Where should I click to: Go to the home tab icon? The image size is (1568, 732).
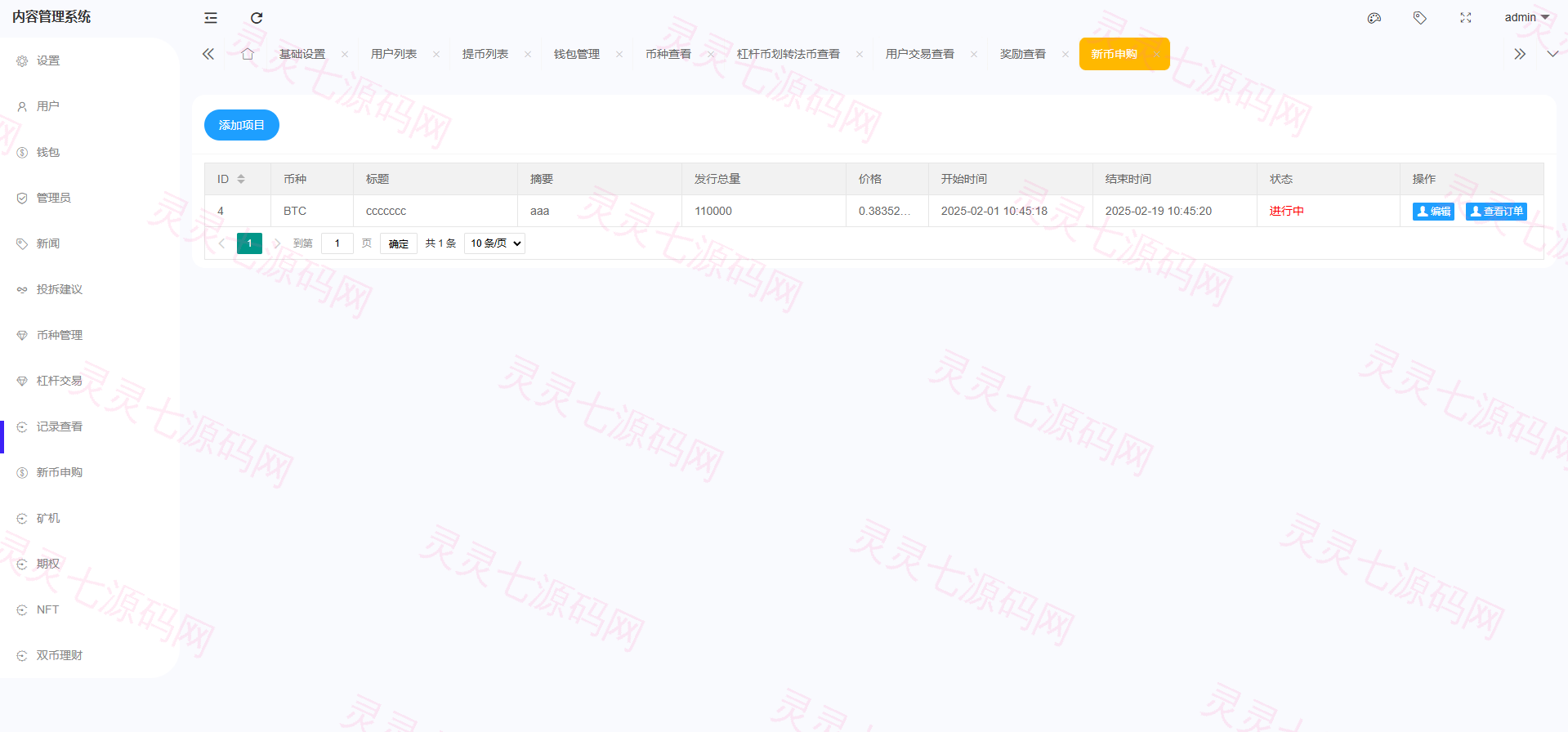248,54
